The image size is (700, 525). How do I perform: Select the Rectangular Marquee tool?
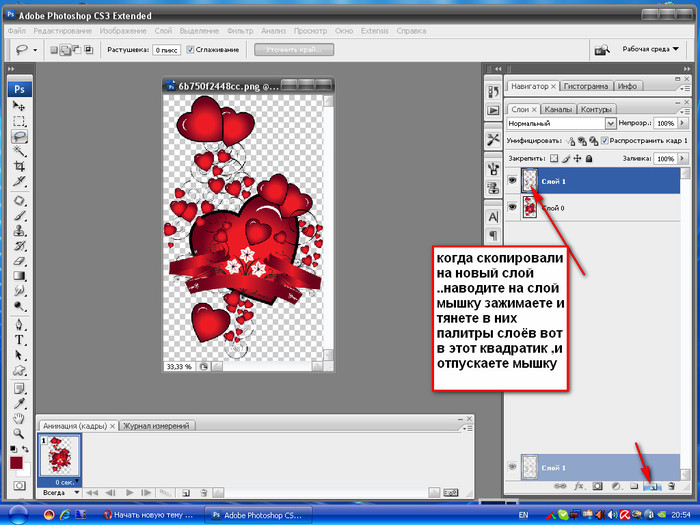tap(19, 121)
